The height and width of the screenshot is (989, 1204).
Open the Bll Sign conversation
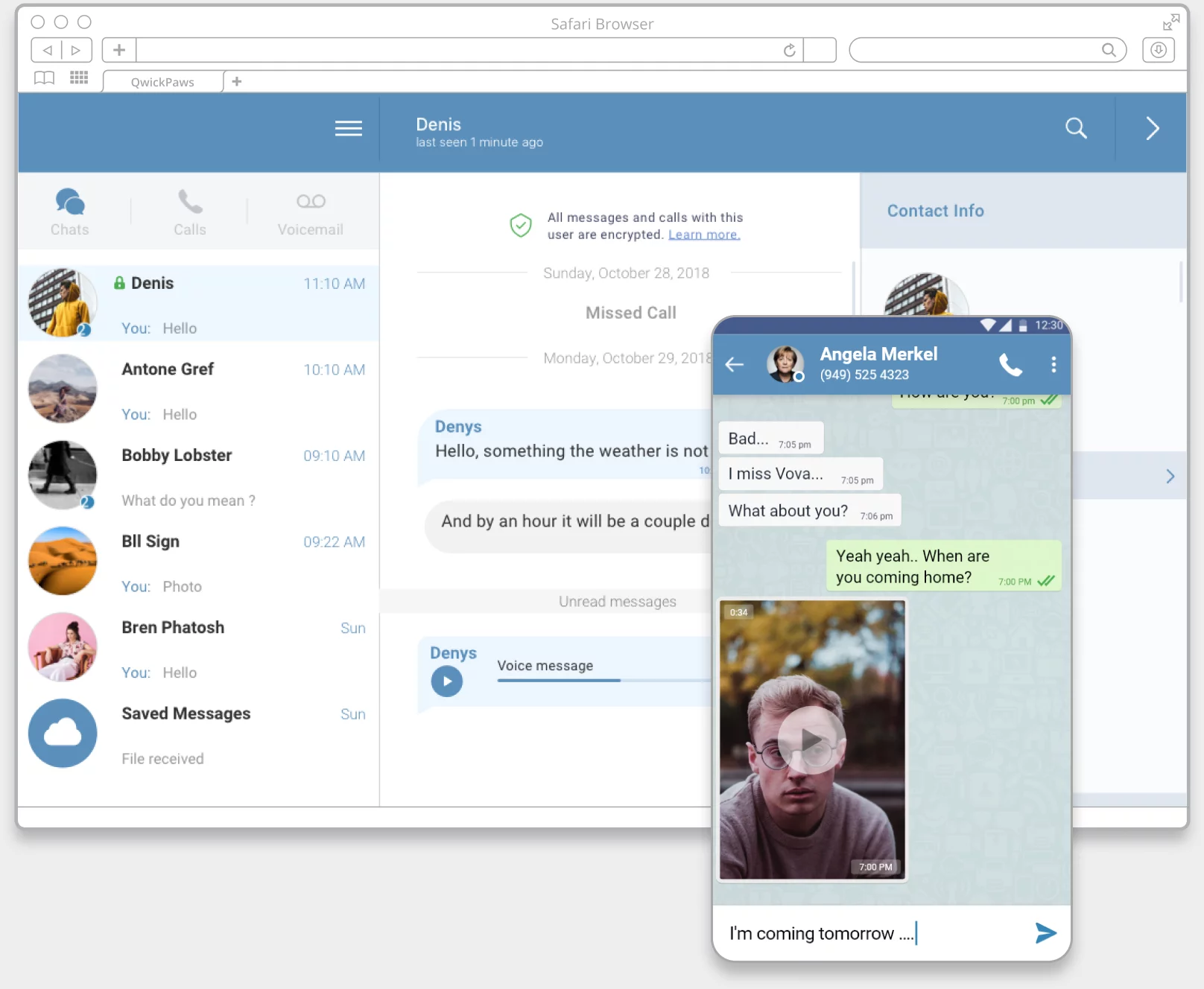pyautogui.click(x=198, y=562)
